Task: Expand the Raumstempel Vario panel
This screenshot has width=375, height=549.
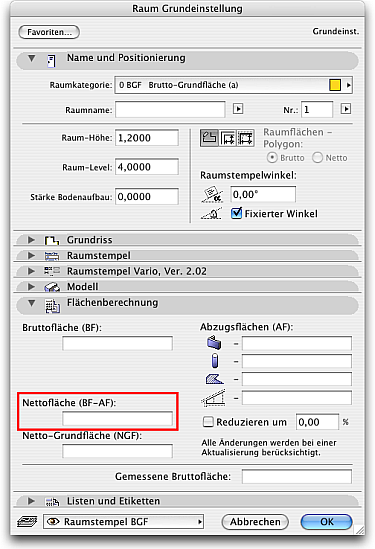Action: click(32, 271)
